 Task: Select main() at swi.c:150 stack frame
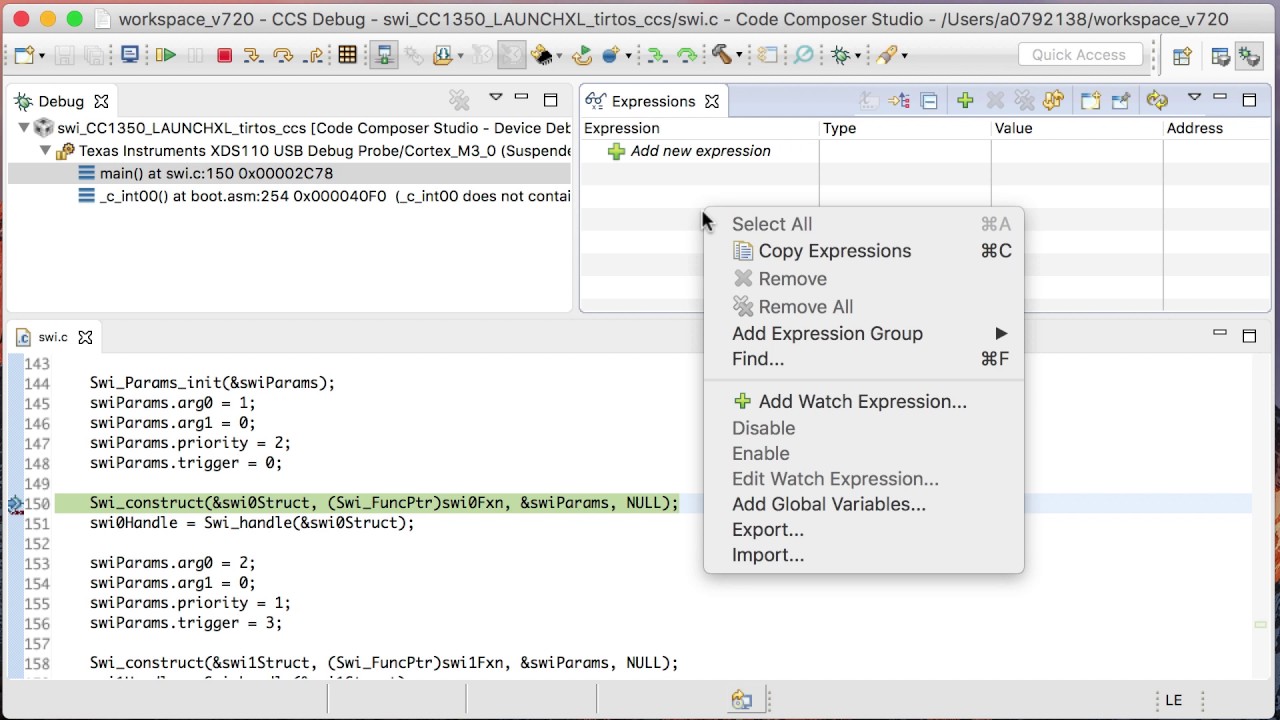click(216, 173)
